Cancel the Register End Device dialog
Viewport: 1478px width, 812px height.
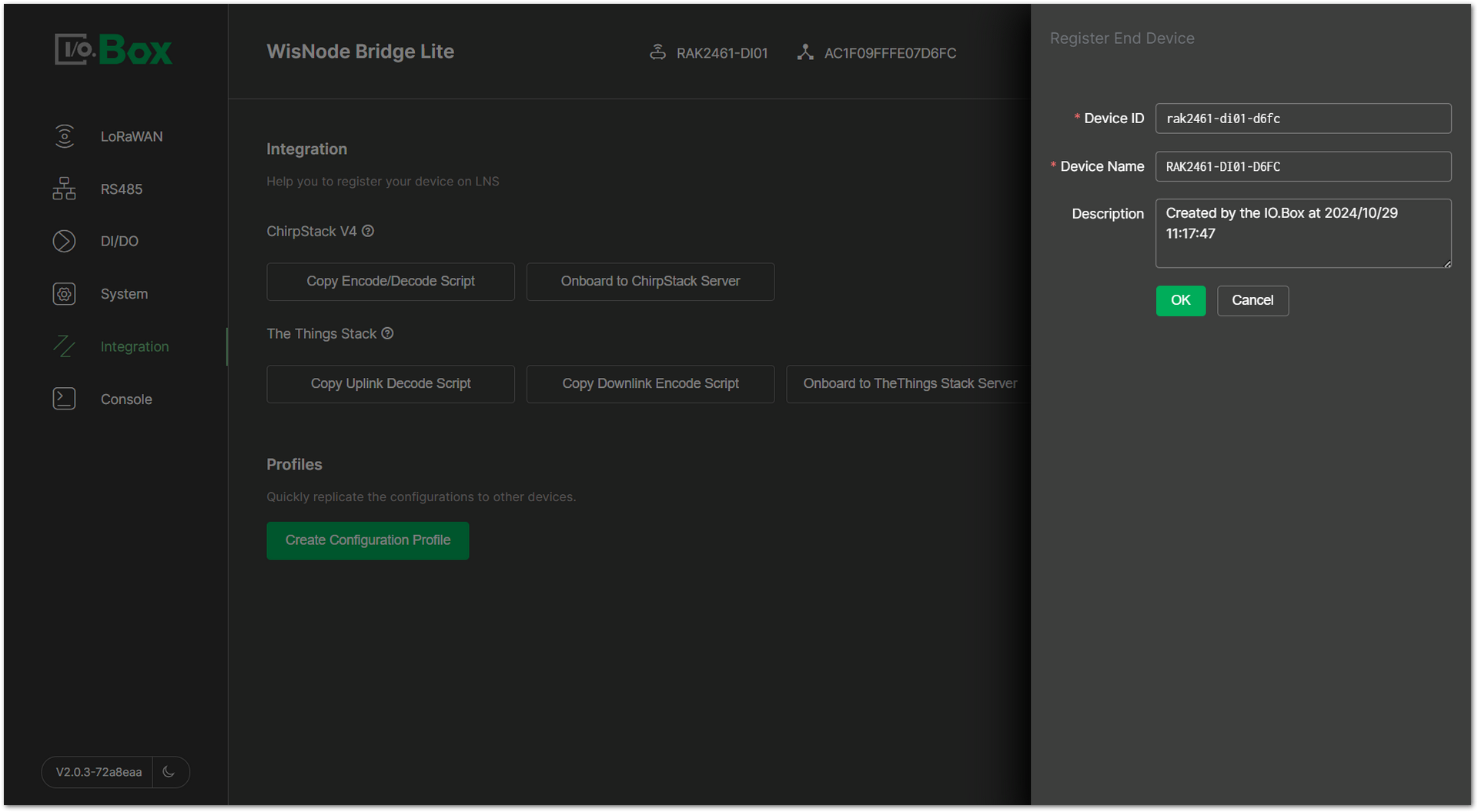(1252, 301)
